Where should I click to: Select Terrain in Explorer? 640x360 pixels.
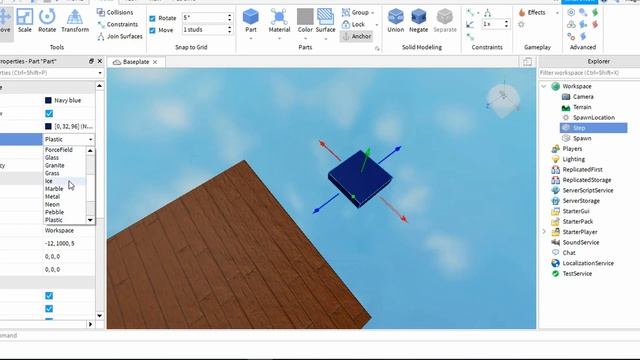coord(582,107)
